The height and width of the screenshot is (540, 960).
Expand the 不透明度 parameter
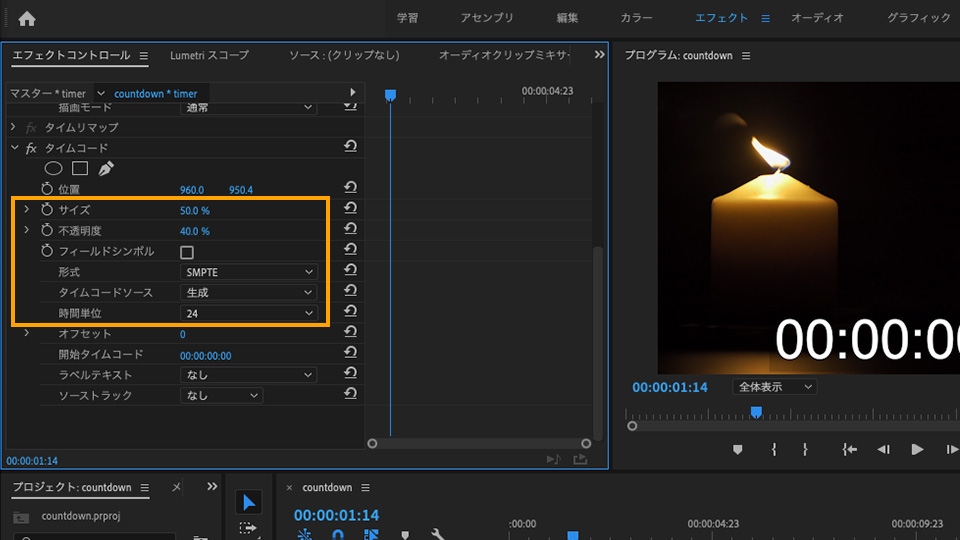click(x=26, y=230)
